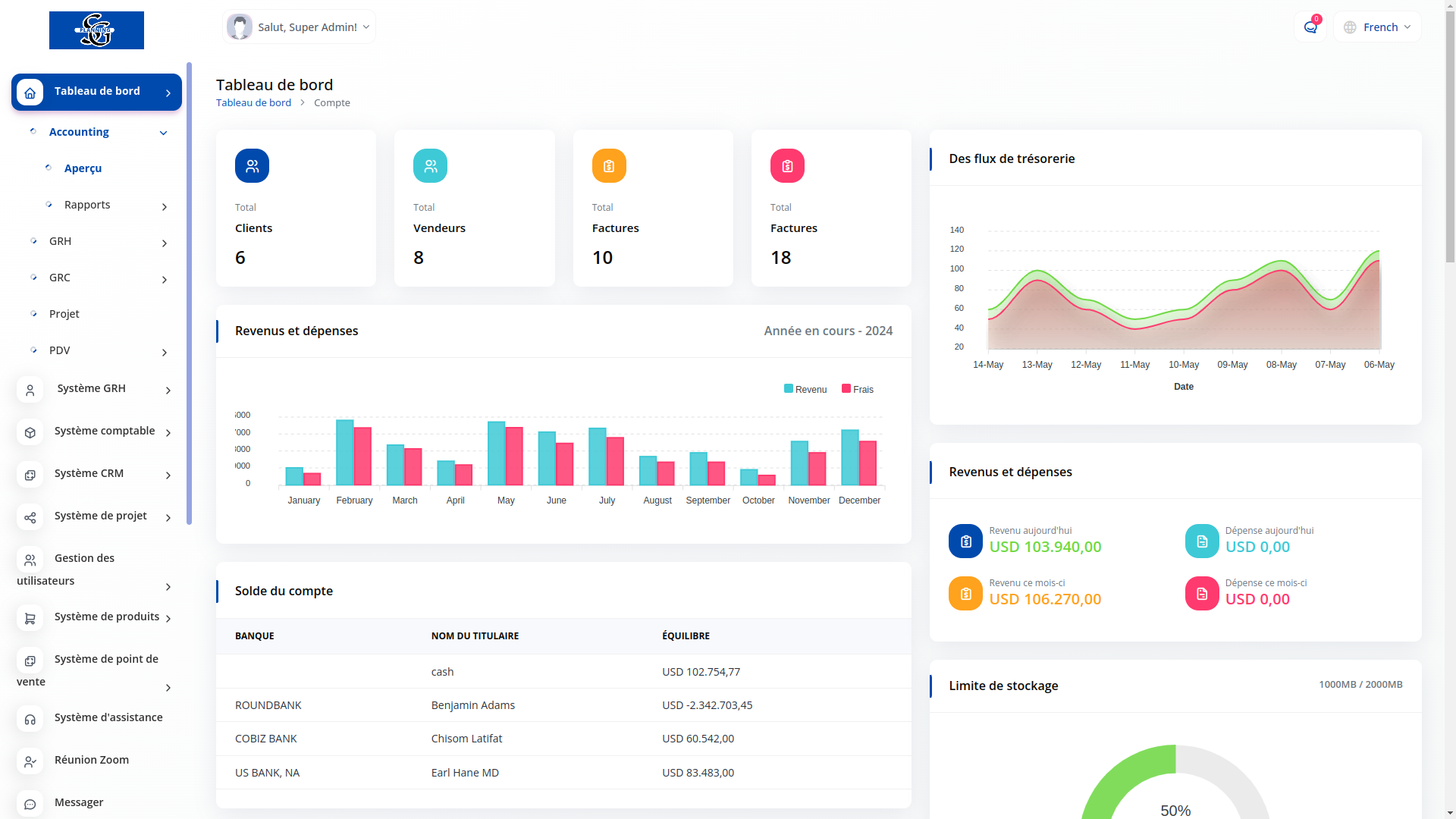This screenshot has width=1456, height=819.
Task: Toggle the Frais legend series
Action: click(858, 389)
